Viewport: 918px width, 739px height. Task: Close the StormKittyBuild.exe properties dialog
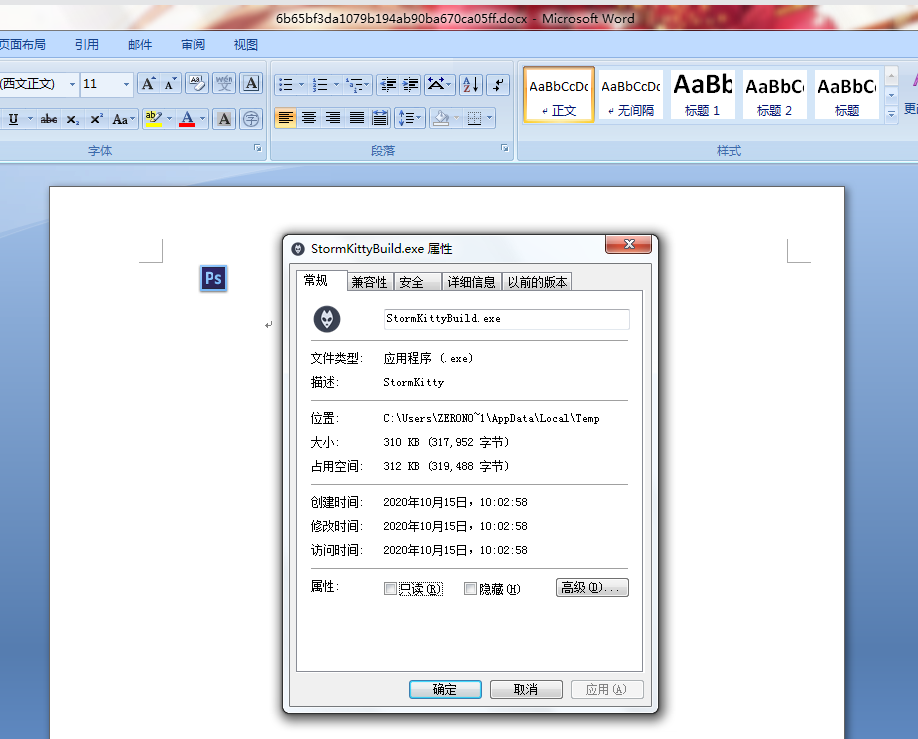tap(629, 244)
